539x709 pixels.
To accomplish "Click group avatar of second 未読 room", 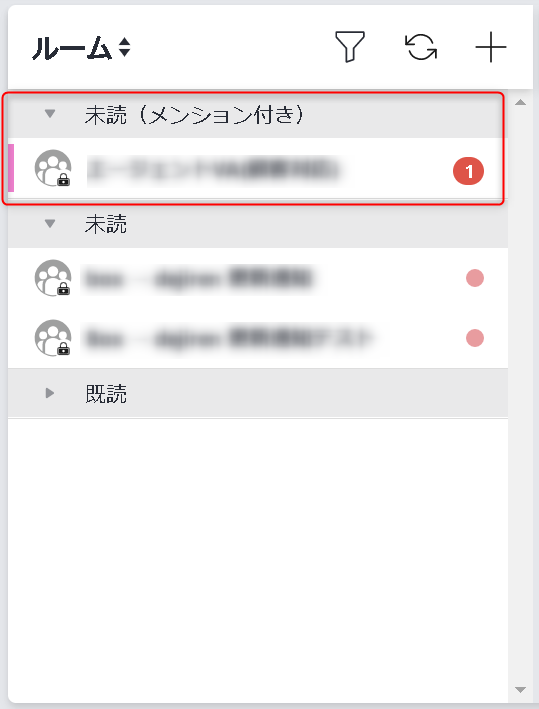I will (x=53, y=338).
